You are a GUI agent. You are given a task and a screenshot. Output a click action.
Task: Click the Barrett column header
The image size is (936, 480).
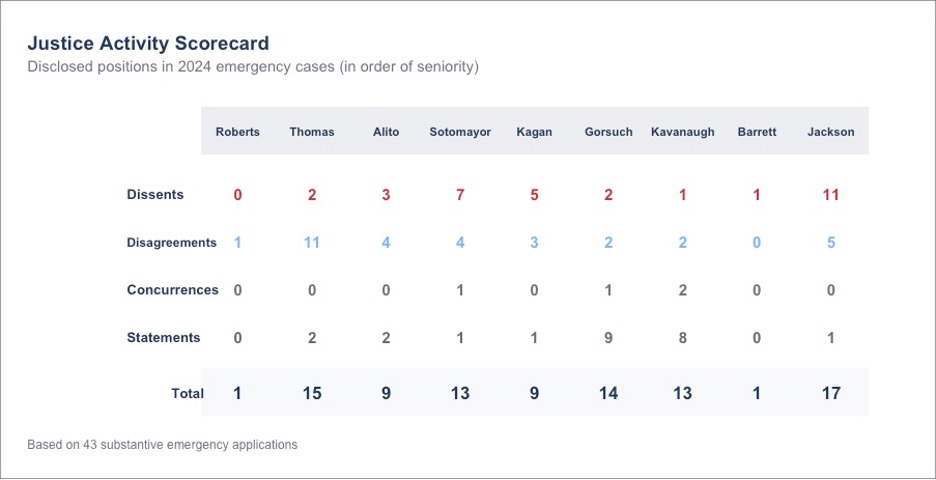[x=756, y=132]
